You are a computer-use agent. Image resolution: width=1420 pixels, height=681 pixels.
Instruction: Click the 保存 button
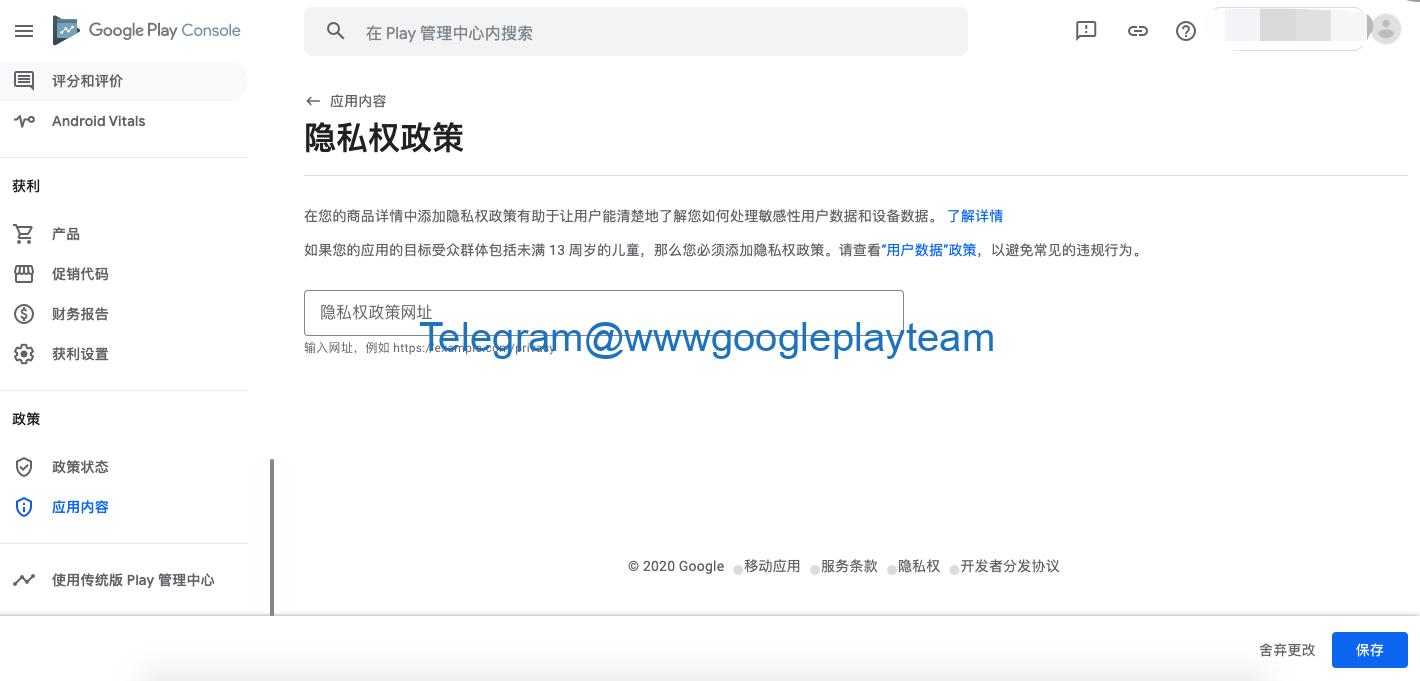tap(1370, 650)
